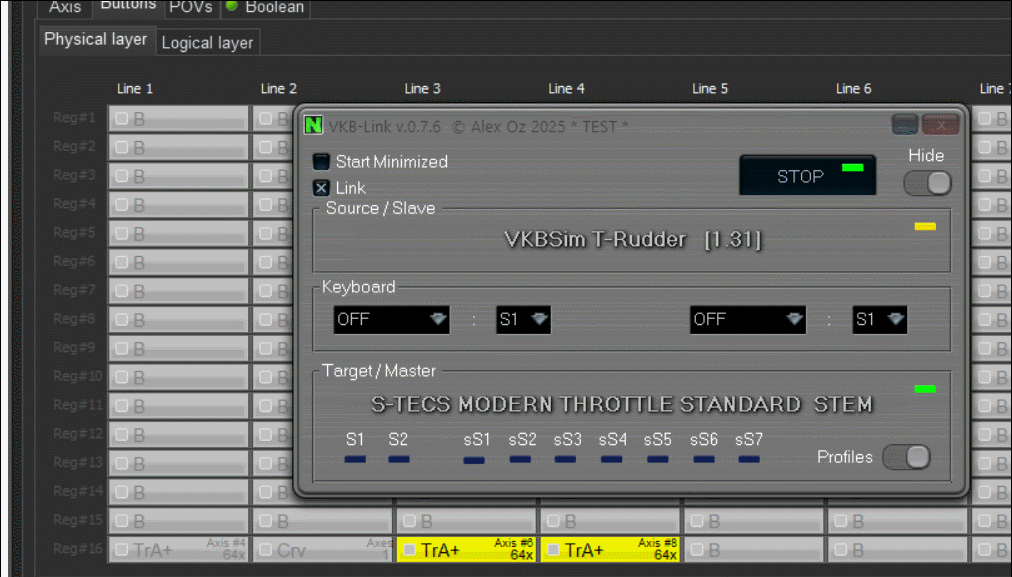Enable the Start Minimized checkbox
The height and width of the screenshot is (577, 1012).
pyautogui.click(x=321, y=161)
